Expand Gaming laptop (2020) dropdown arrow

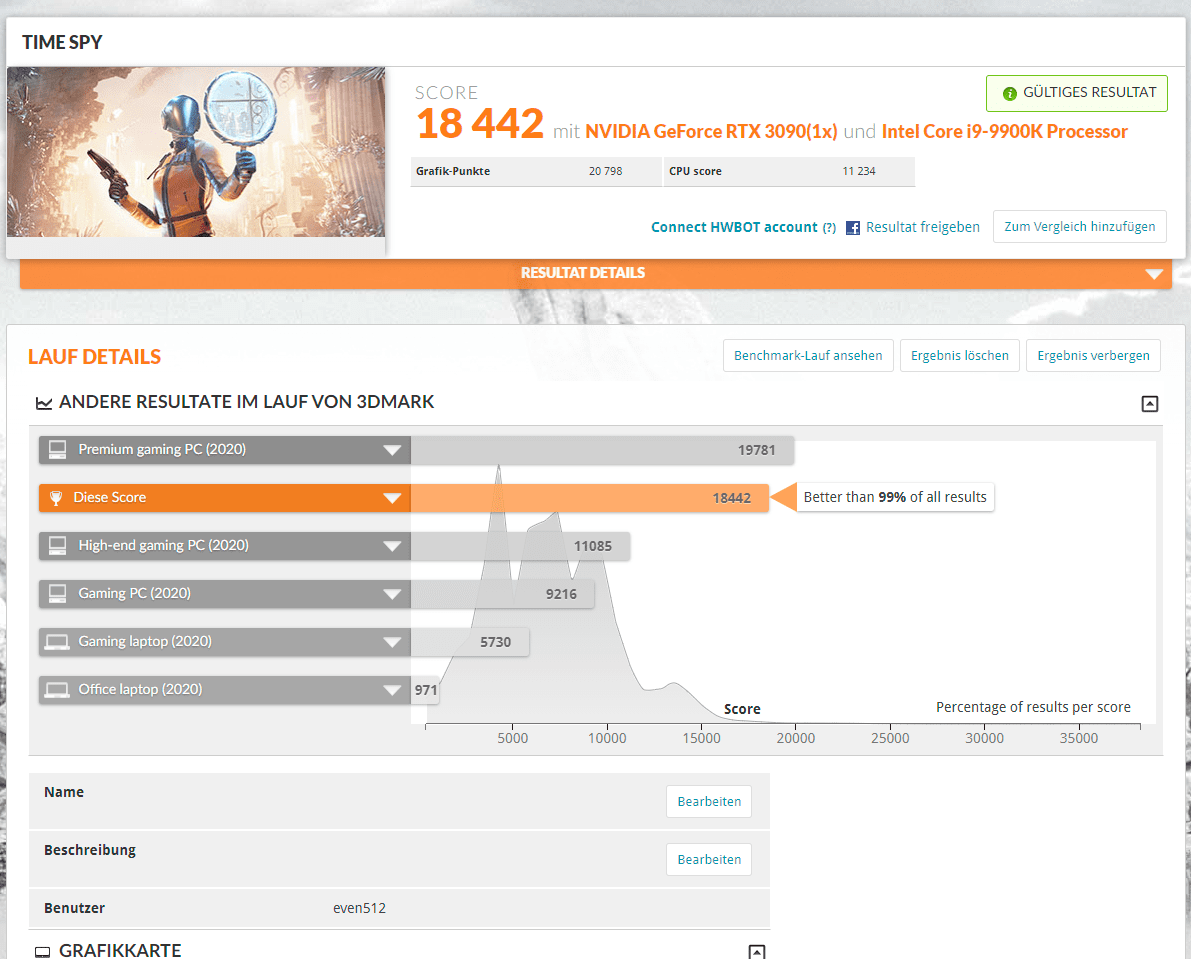coord(392,642)
